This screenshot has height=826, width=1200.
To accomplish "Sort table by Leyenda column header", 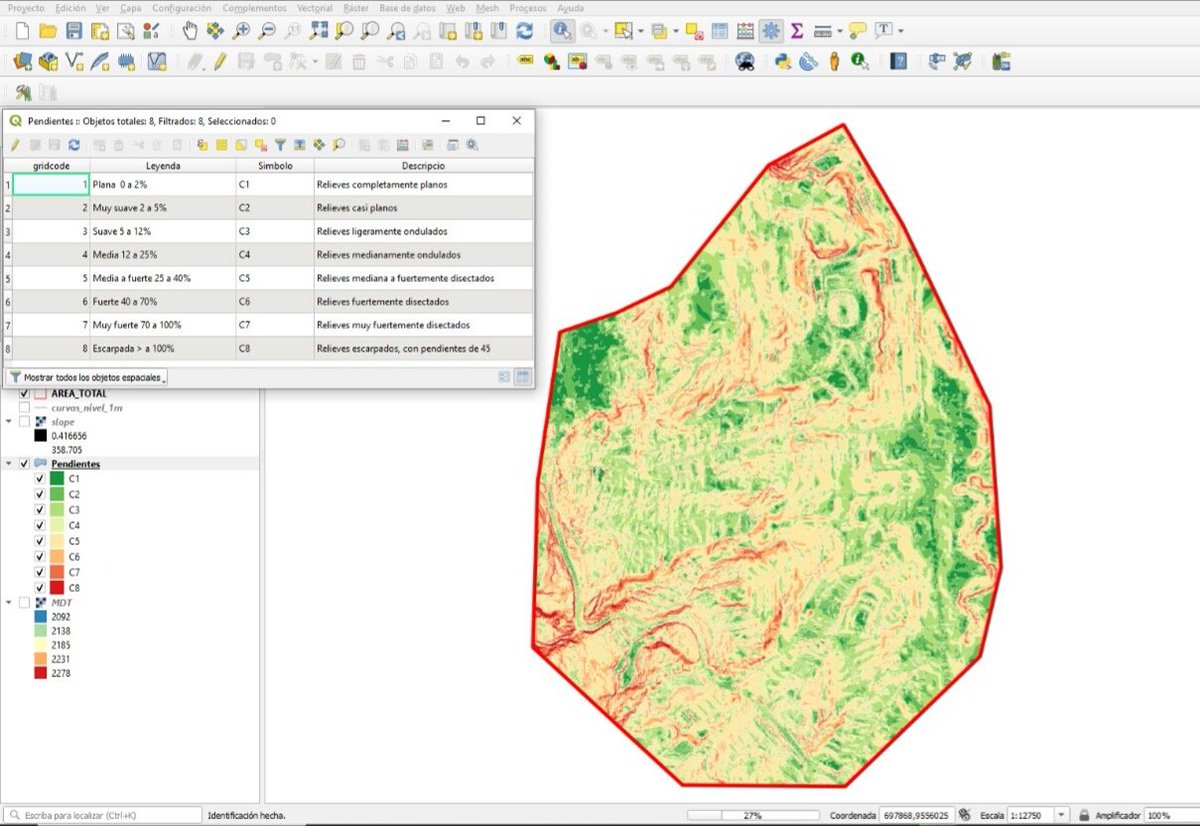I will (163, 165).
